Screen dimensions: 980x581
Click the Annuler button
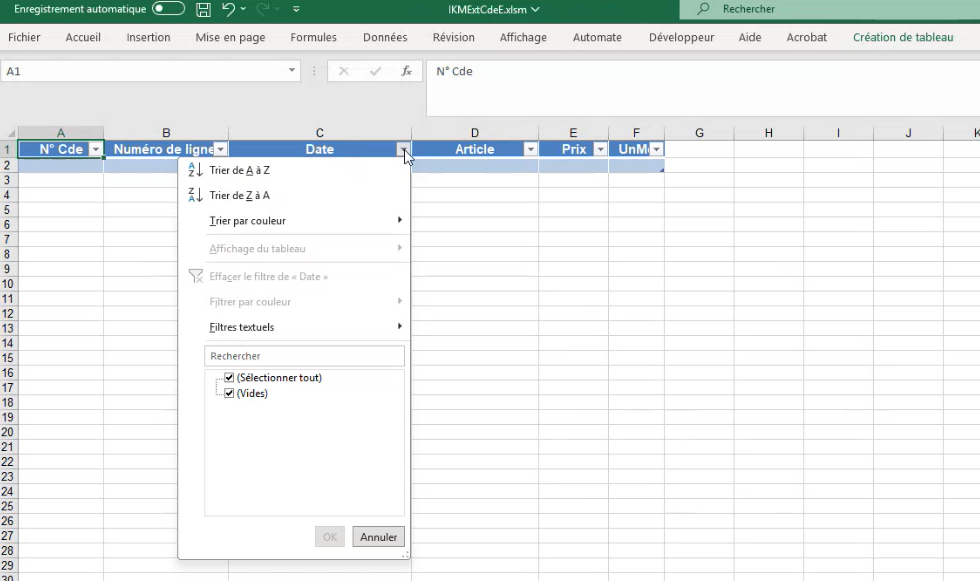(378, 537)
